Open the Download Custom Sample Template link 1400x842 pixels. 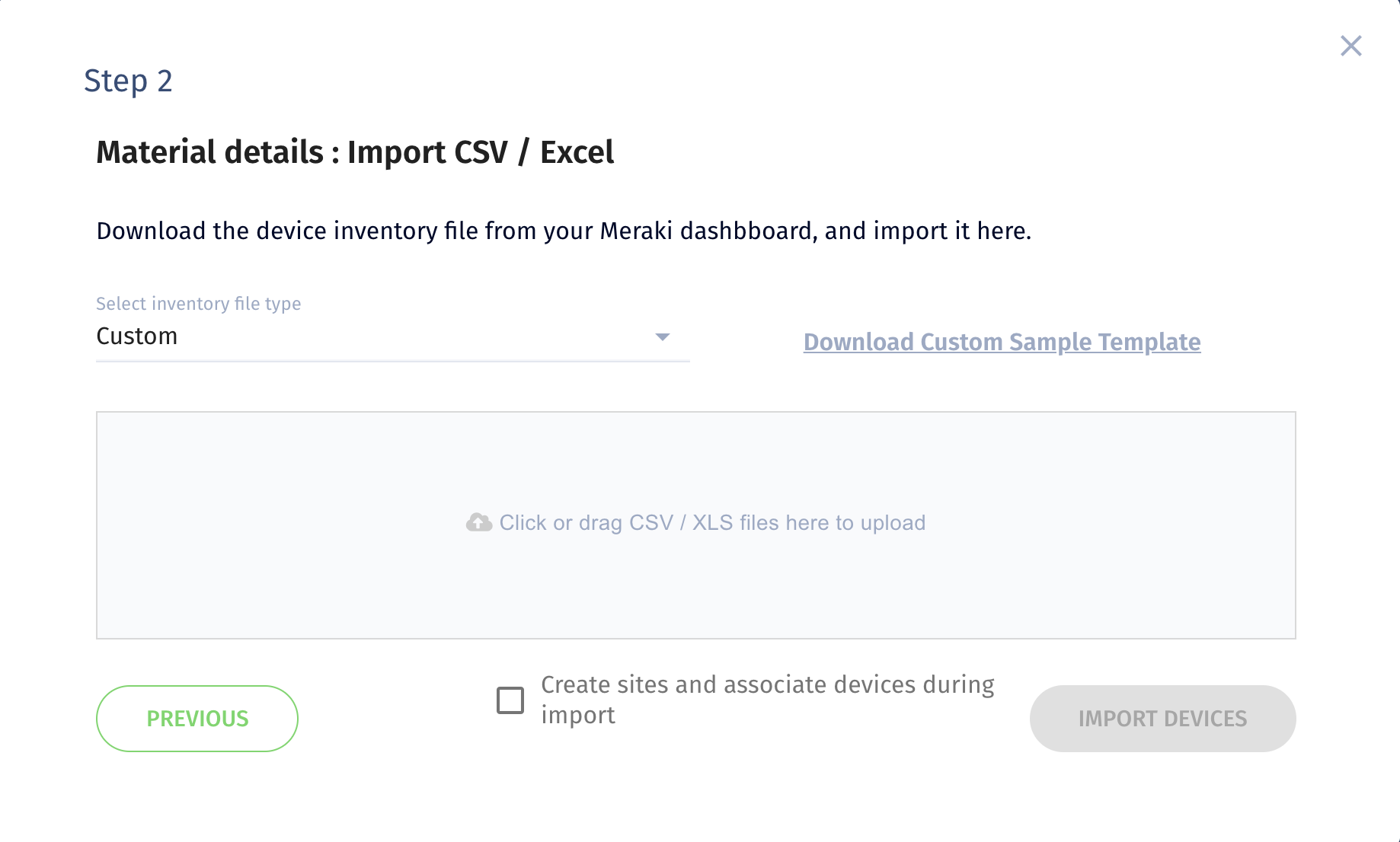click(x=1002, y=342)
